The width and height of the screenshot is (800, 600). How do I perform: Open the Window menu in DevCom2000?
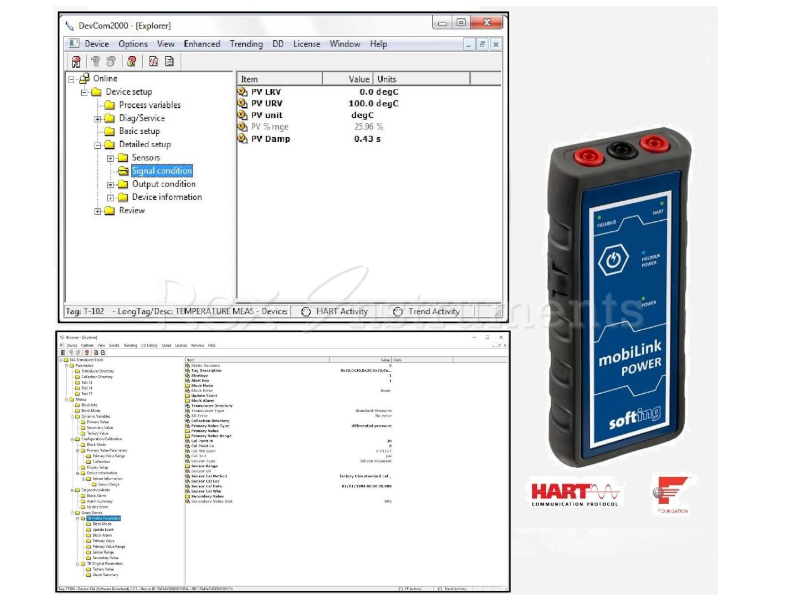click(x=344, y=44)
